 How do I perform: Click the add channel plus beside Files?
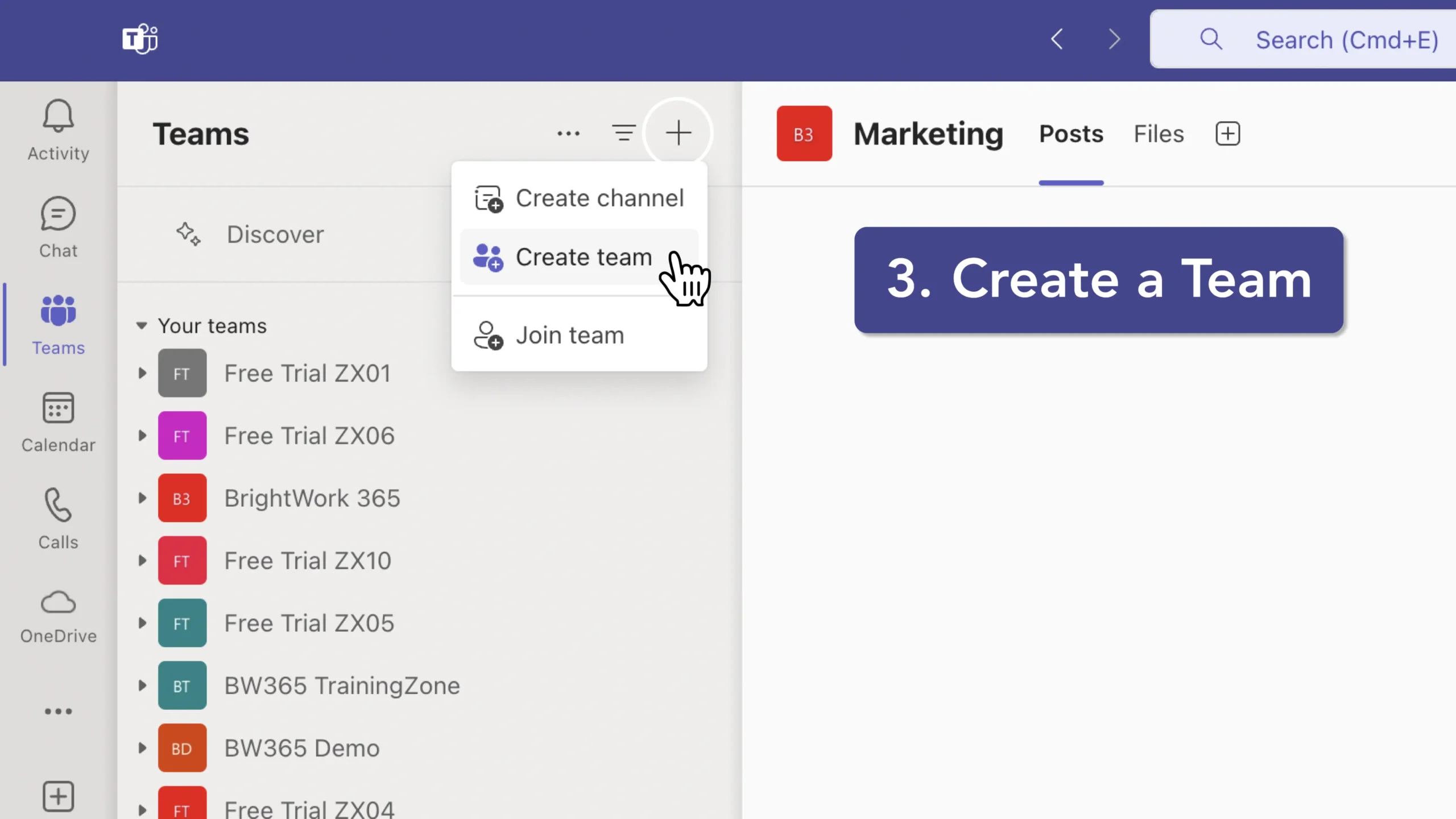(1227, 133)
